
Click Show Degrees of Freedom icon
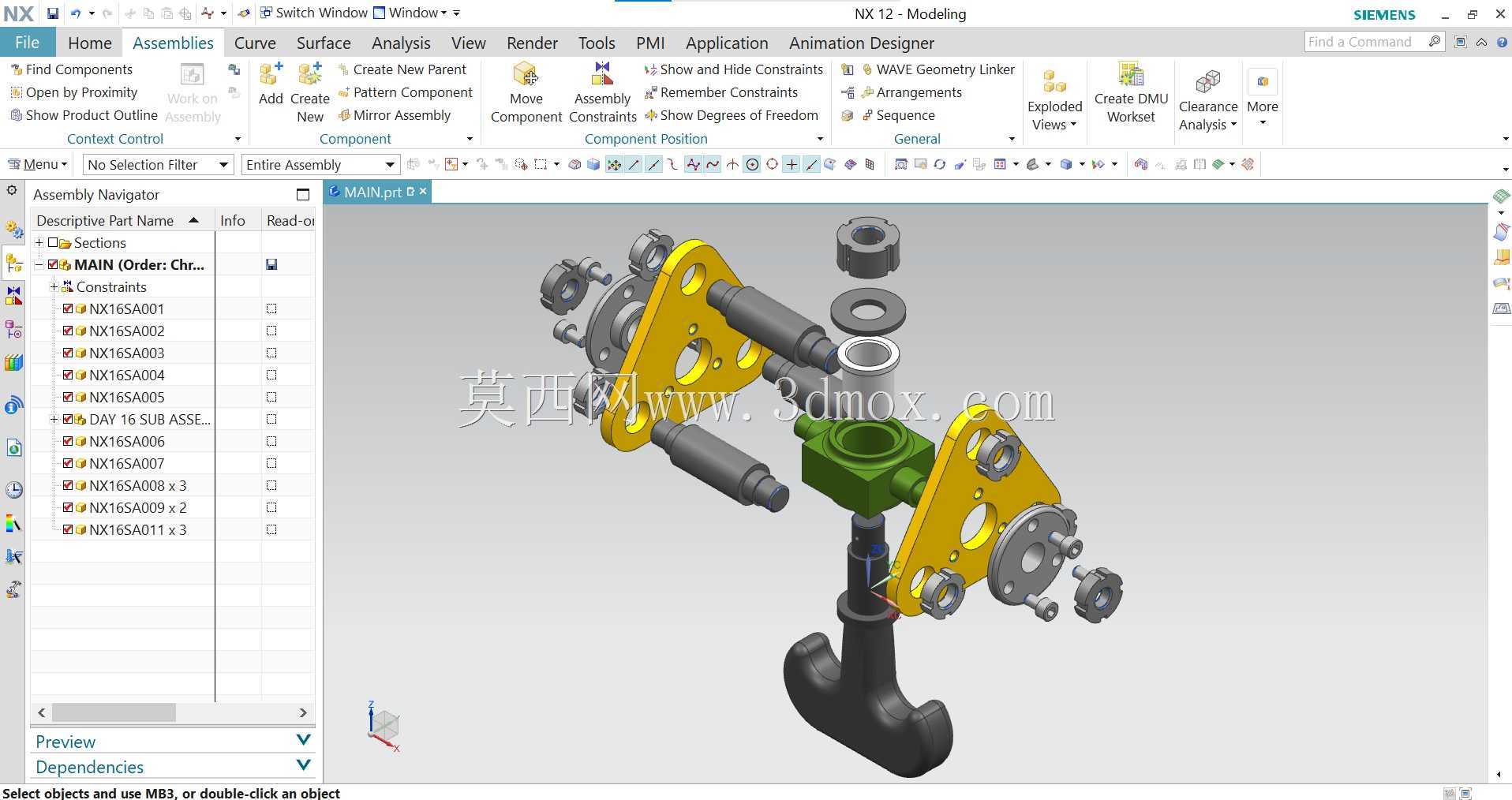(651, 115)
